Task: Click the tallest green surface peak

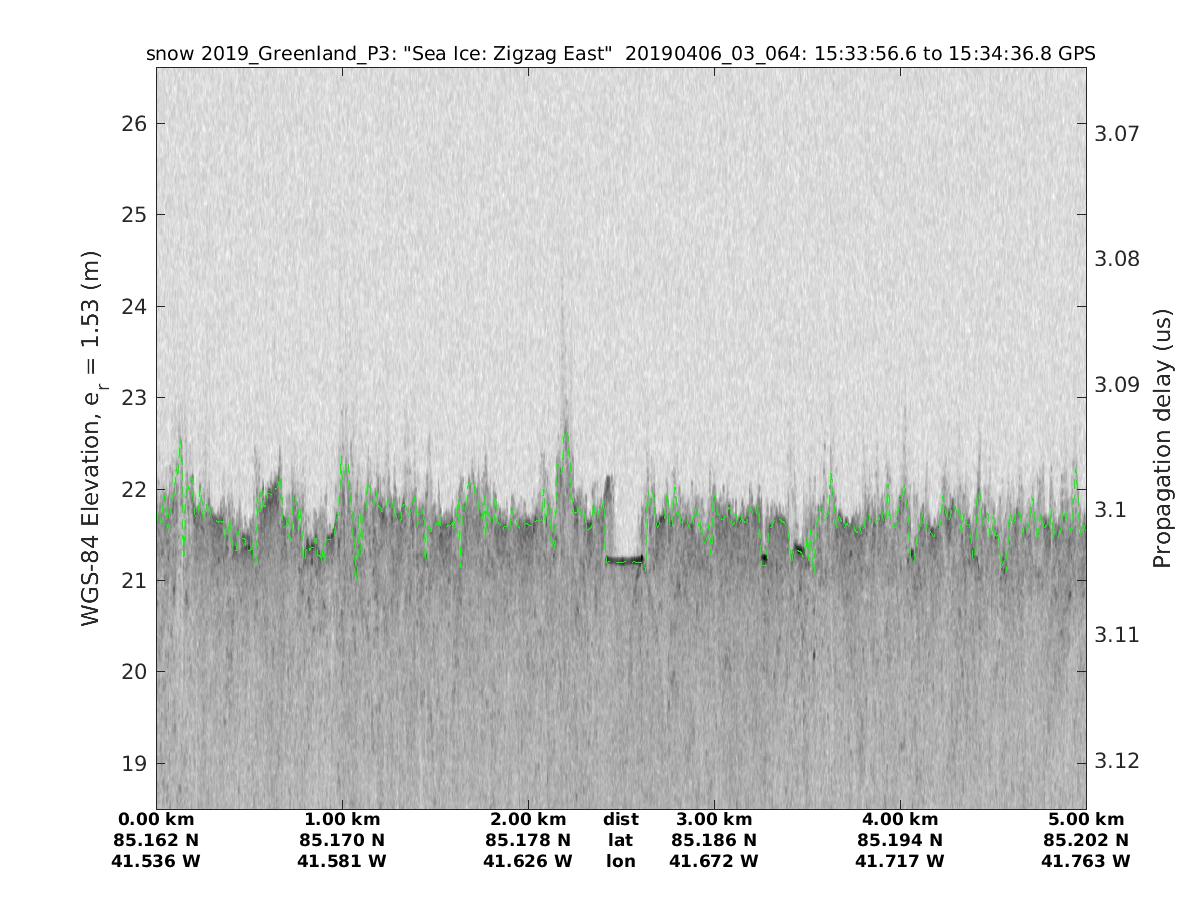Action: point(566,433)
